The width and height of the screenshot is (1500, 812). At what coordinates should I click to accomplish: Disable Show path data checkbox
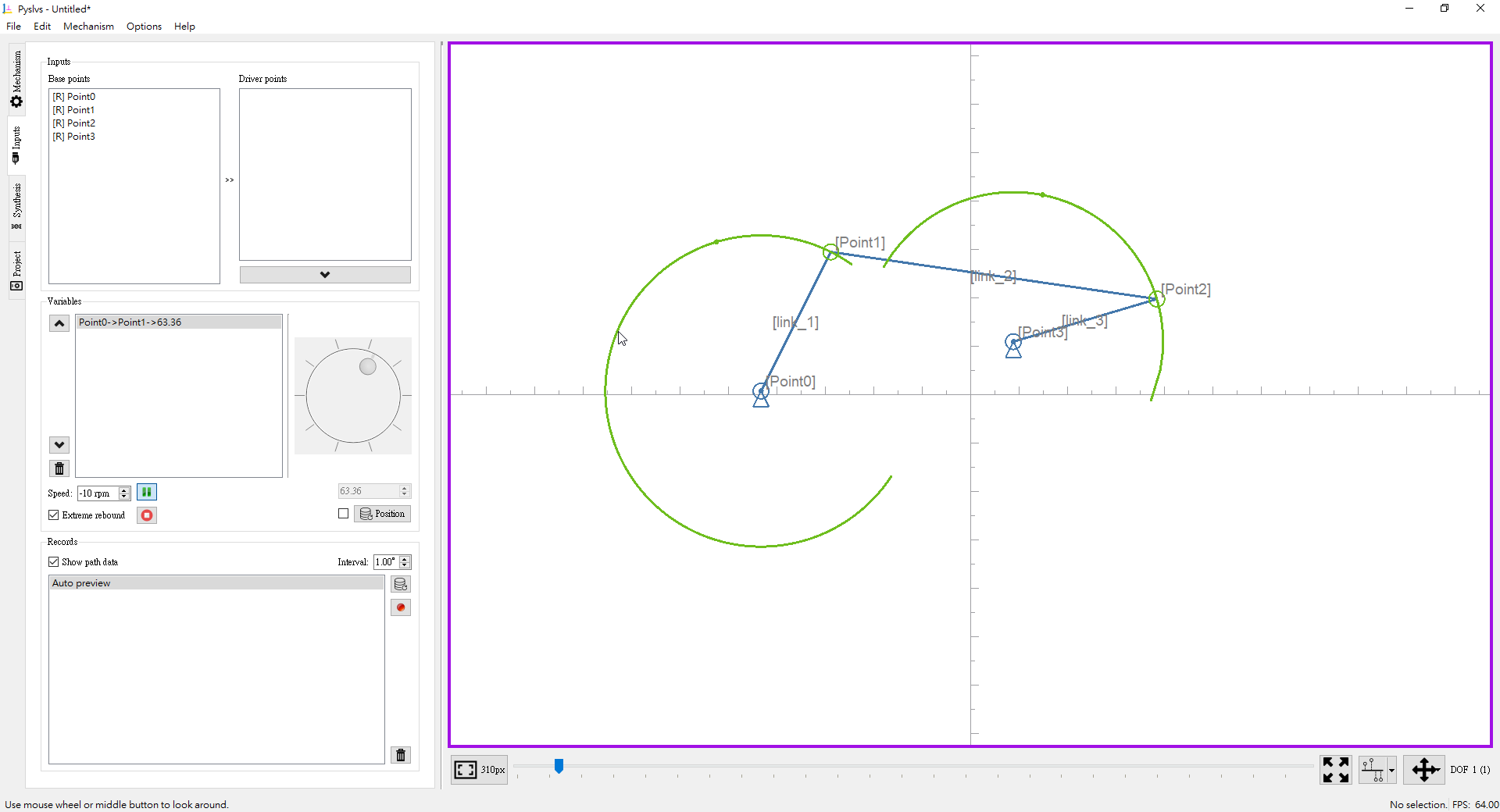tap(54, 562)
